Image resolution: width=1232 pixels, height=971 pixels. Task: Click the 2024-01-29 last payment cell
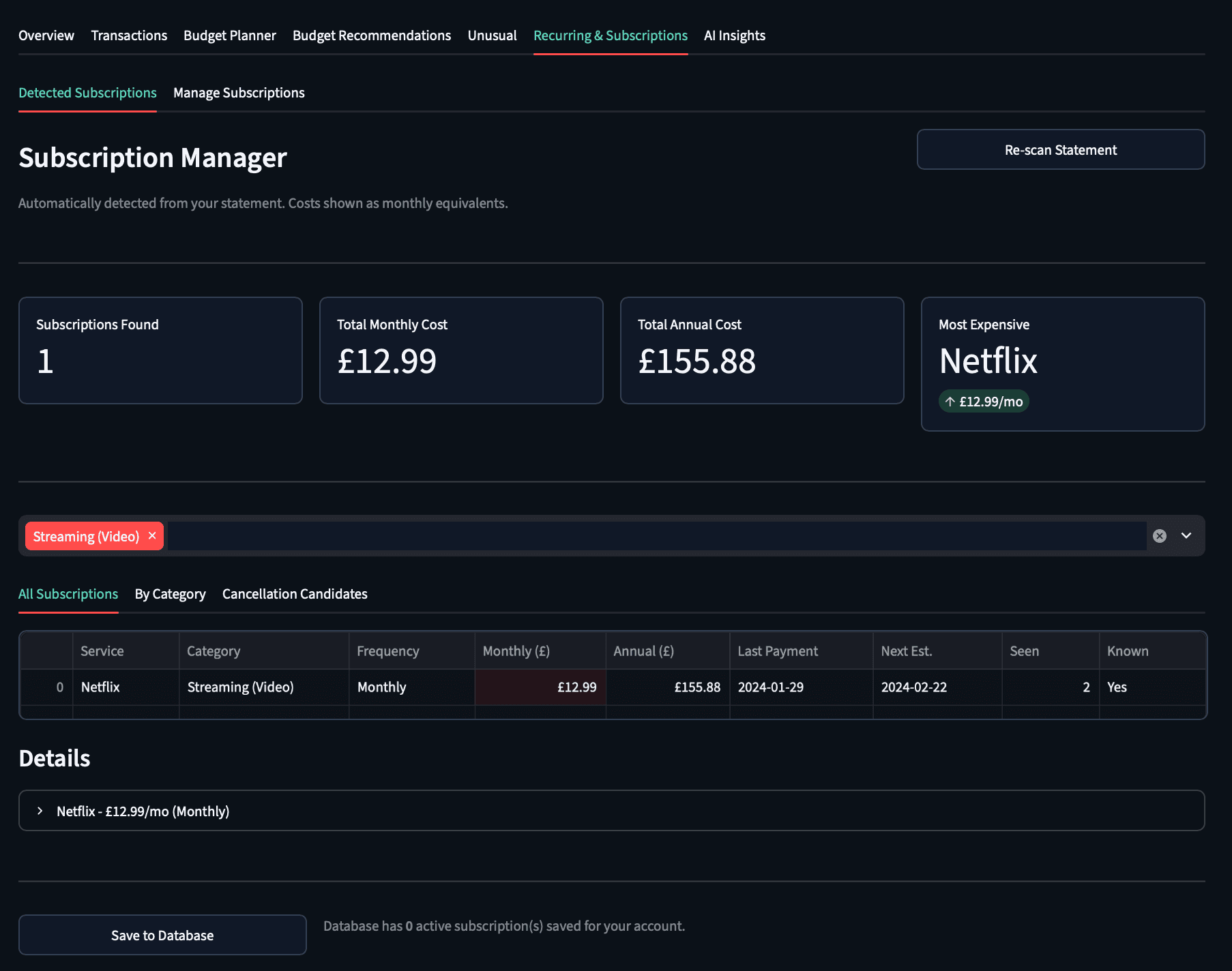[802, 687]
